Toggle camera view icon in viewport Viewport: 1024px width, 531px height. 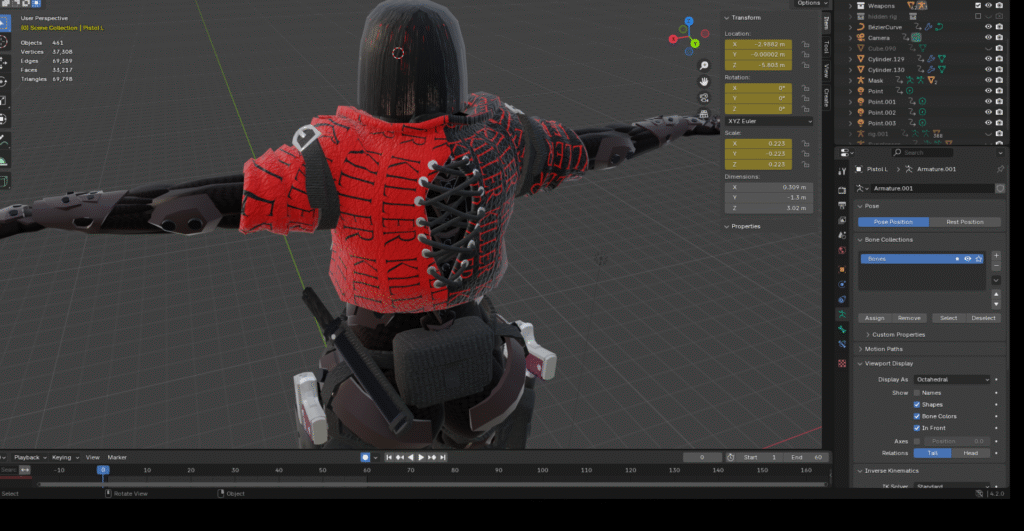(704, 98)
